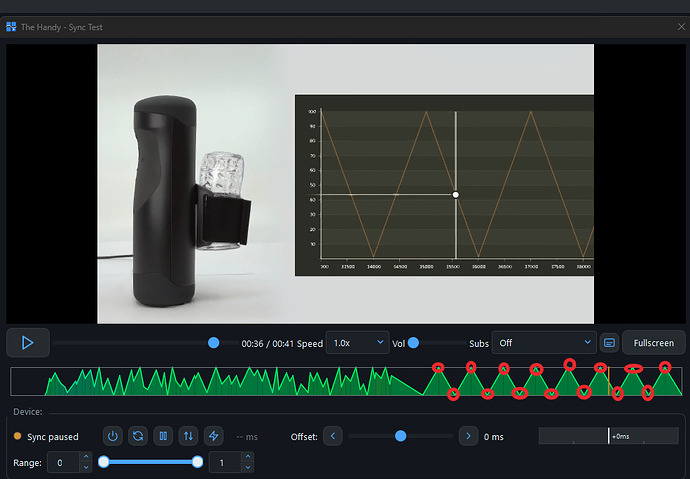The image size is (690, 479).
Task: Click the lightning bolt icon
Action: click(x=213, y=436)
